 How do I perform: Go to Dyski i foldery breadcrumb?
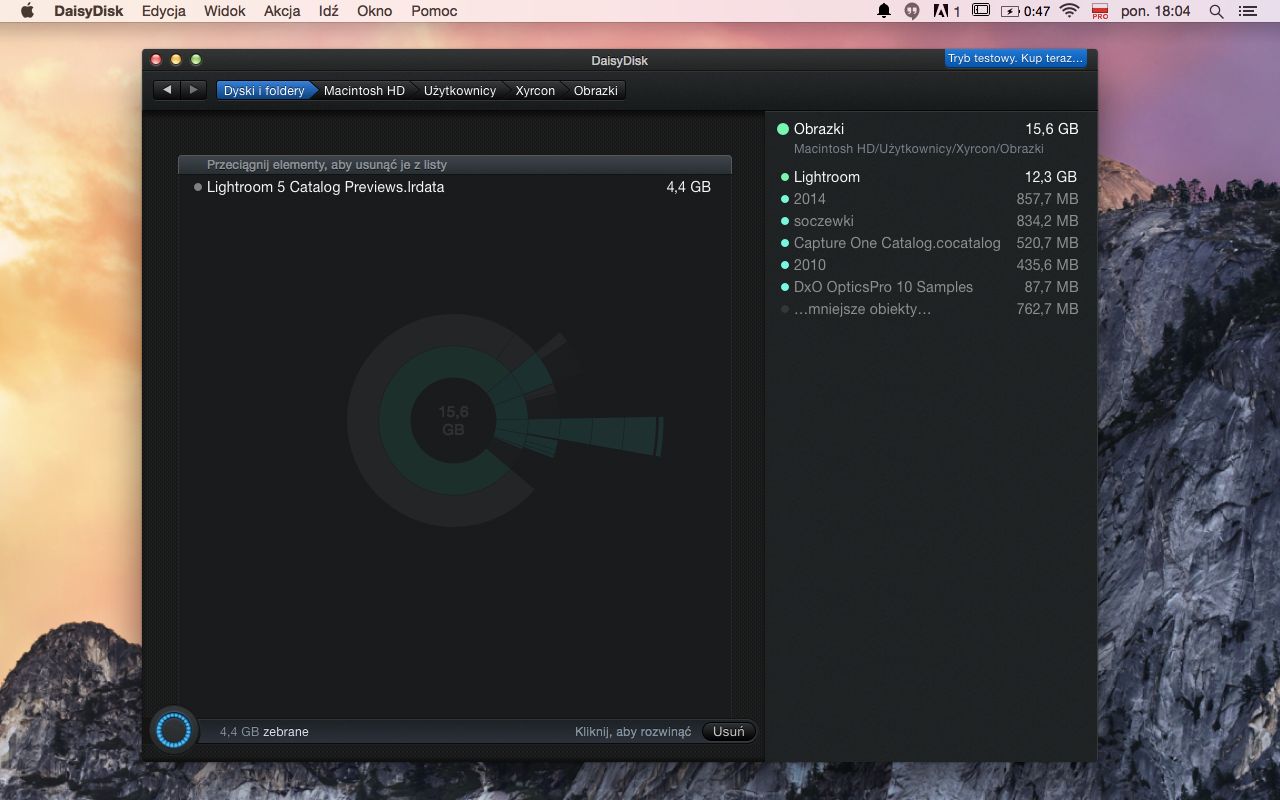point(264,90)
